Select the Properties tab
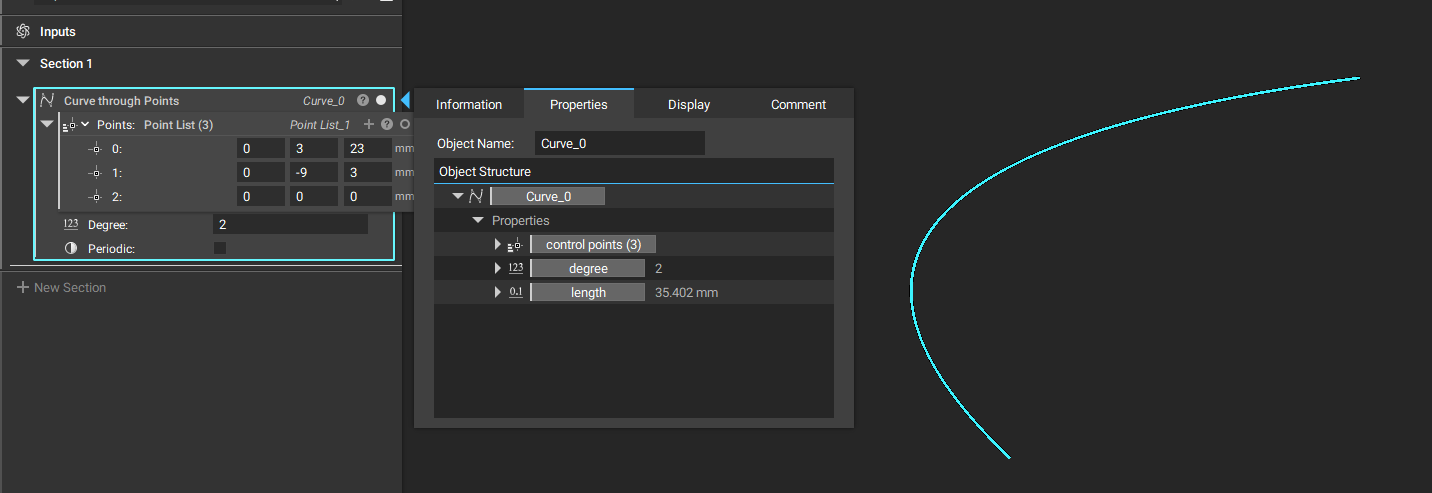This screenshot has width=1432, height=493. point(579,104)
